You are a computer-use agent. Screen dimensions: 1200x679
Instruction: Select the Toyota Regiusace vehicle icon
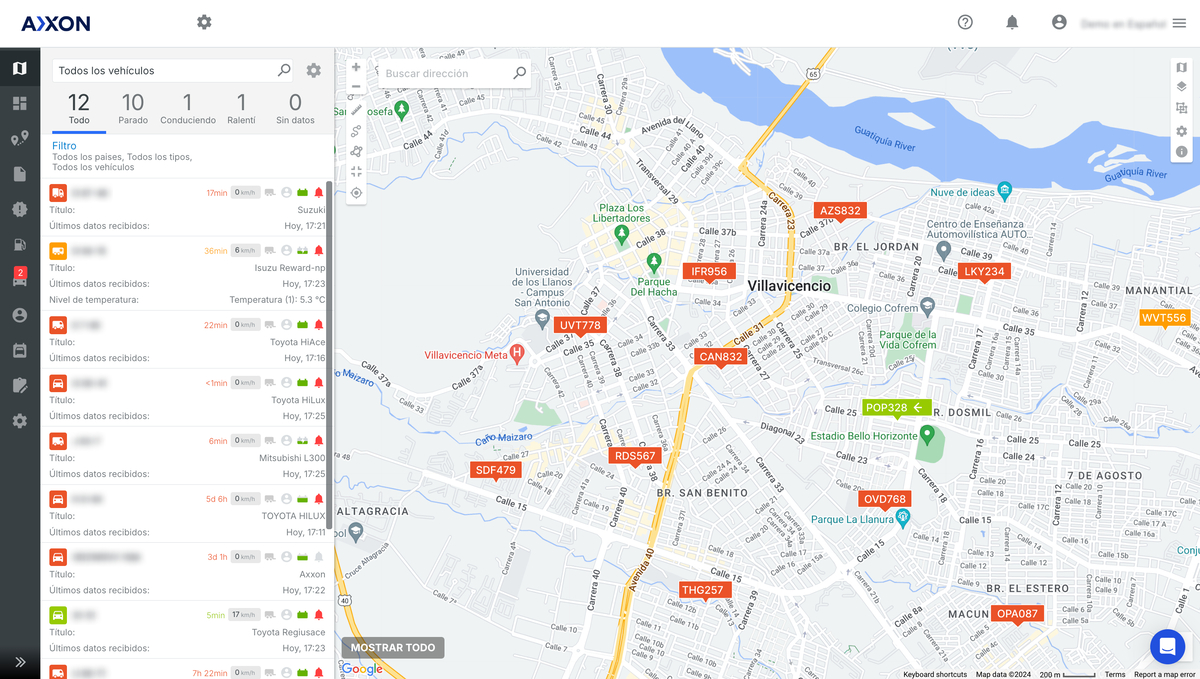(x=58, y=615)
